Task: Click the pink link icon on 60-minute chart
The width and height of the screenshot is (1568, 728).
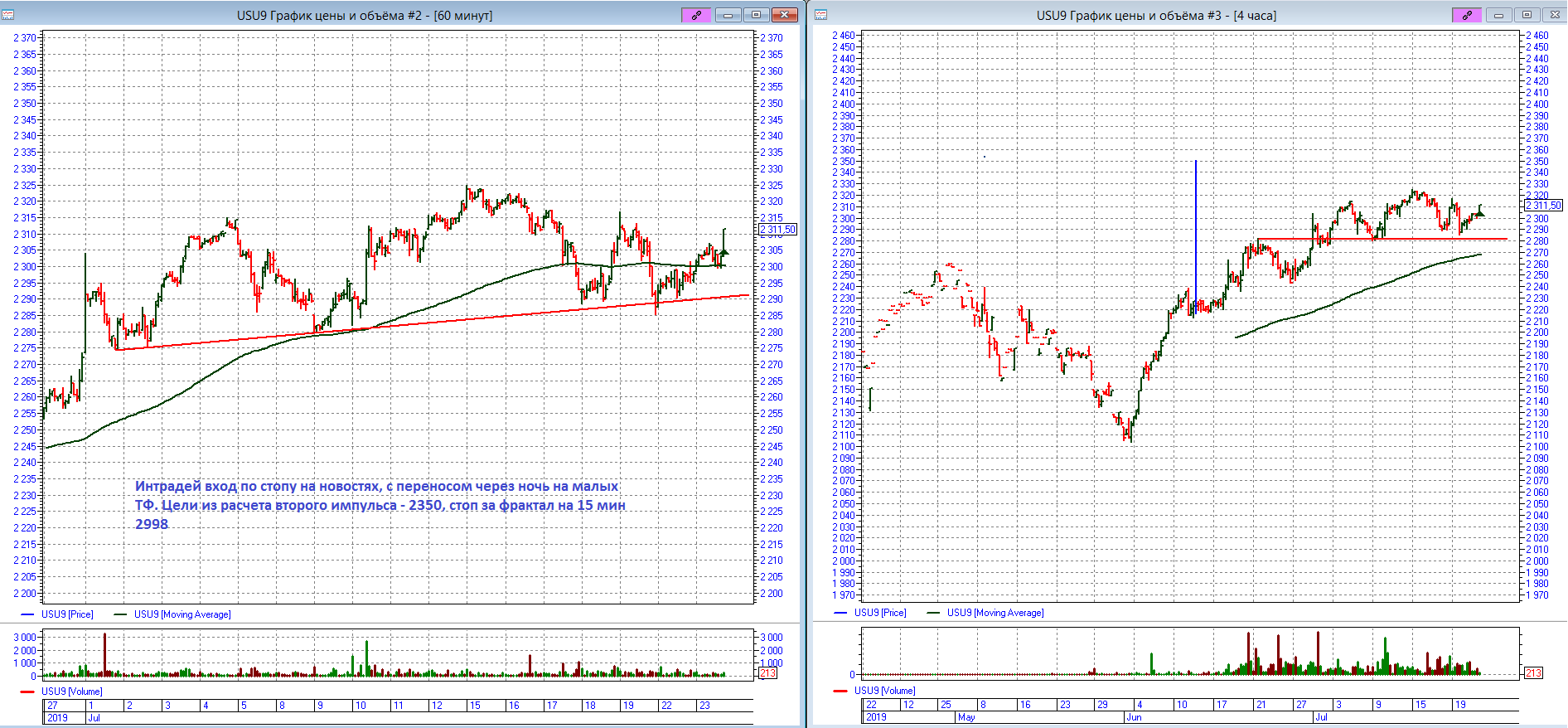Action: point(696,15)
